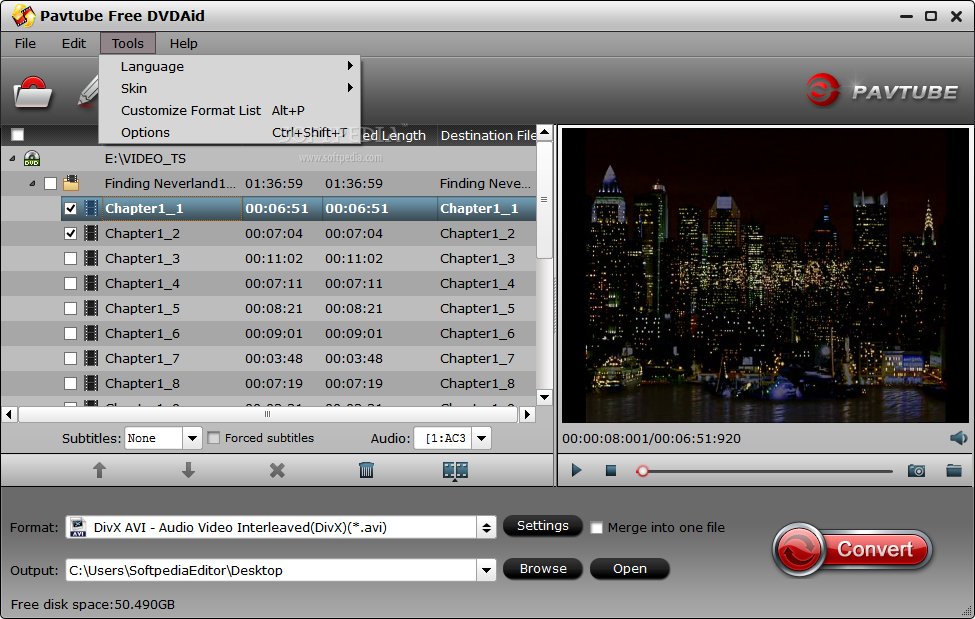This screenshot has height=619, width=975.
Task: Check the Chapter1_8 checkbox
Action: click(70, 383)
